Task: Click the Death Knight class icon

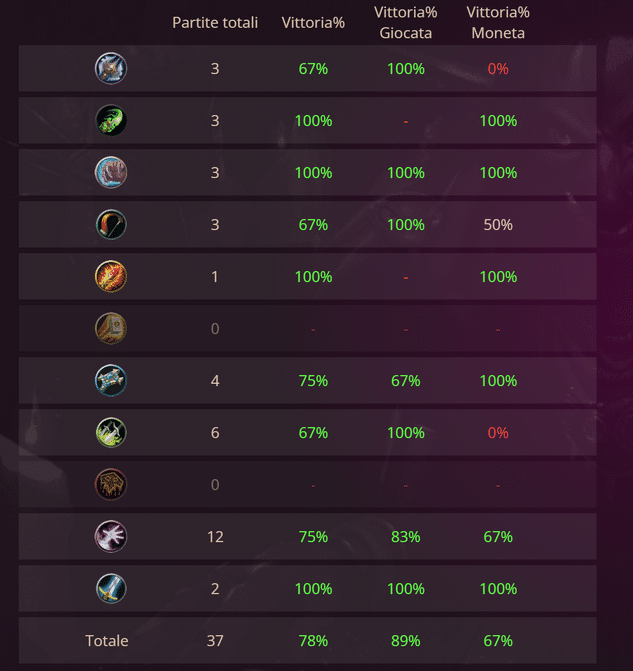Action: (x=110, y=69)
